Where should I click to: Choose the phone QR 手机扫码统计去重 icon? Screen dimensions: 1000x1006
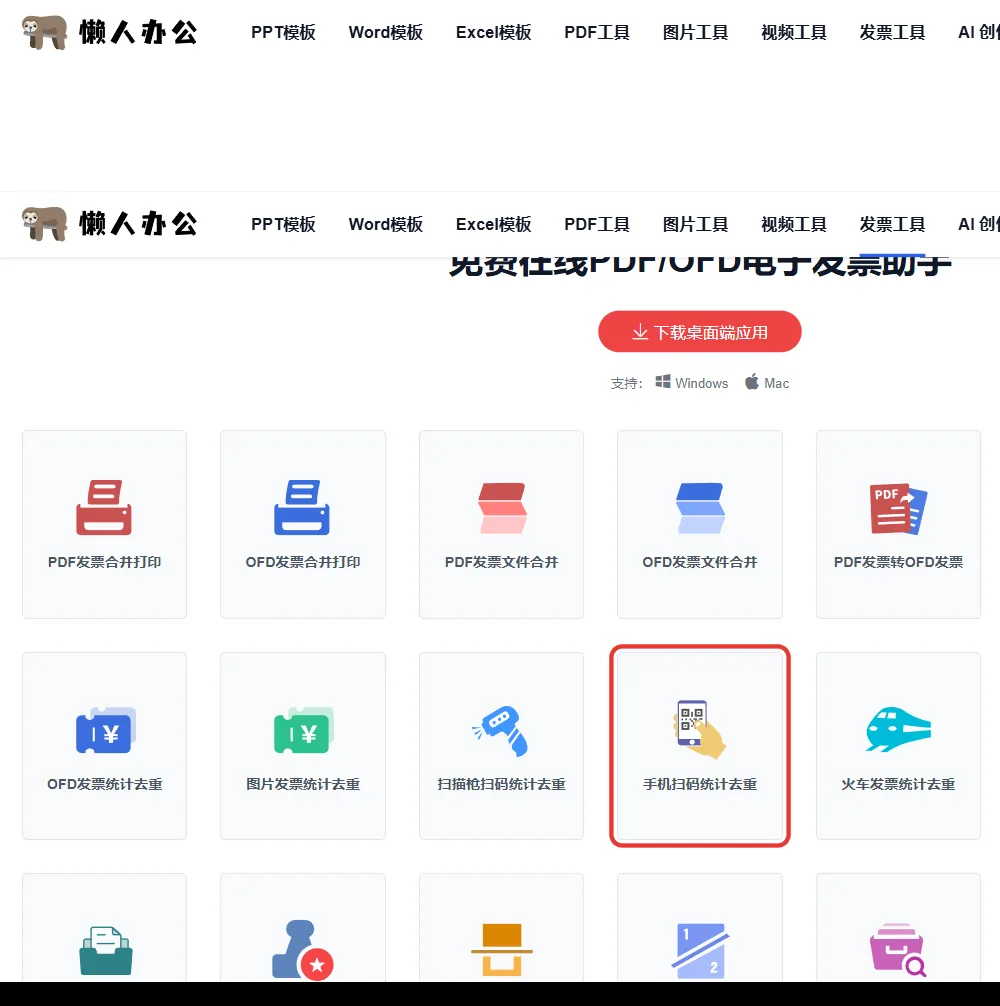(x=699, y=729)
